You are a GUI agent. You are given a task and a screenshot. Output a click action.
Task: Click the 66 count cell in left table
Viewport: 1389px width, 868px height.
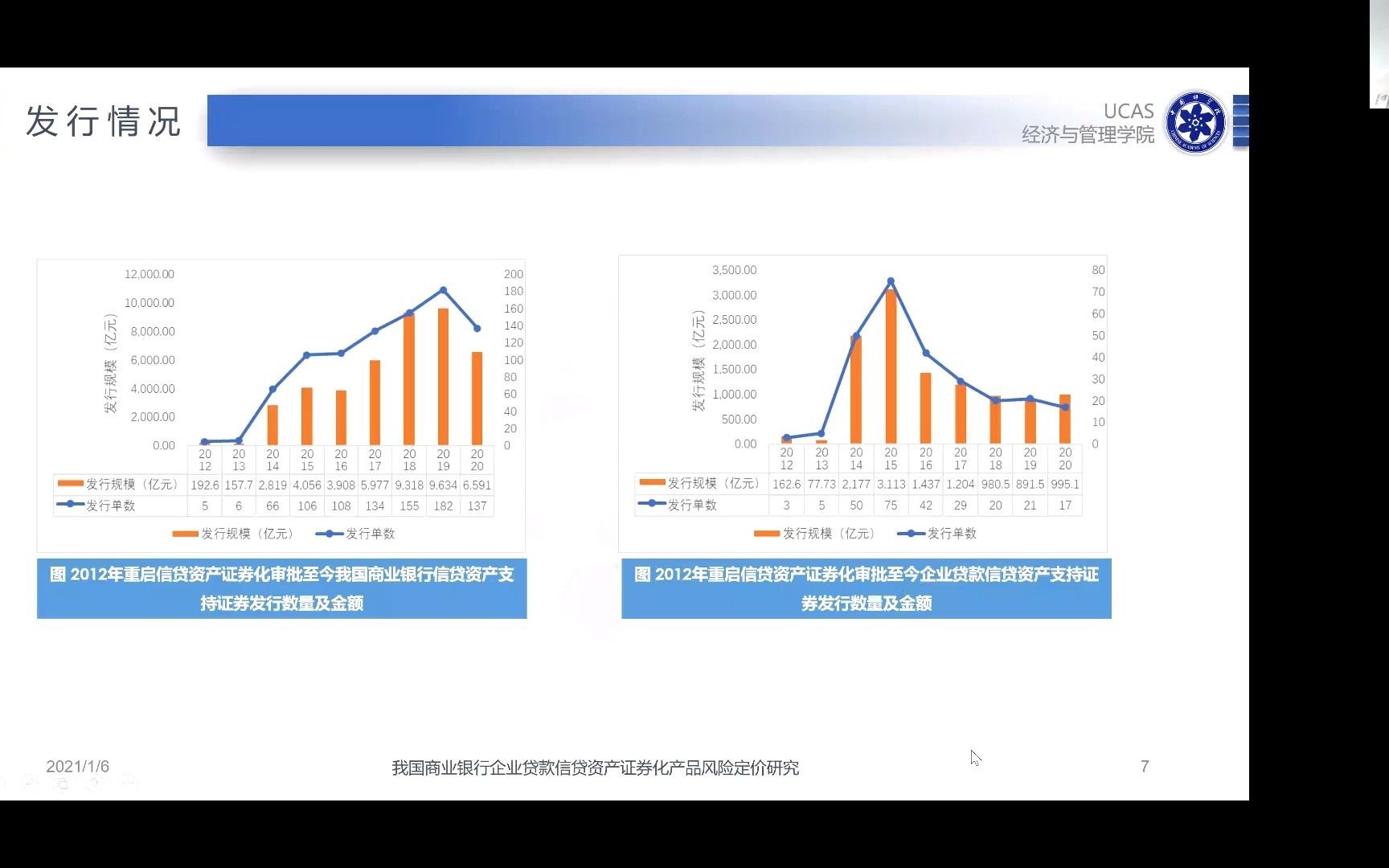tap(272, 506)
